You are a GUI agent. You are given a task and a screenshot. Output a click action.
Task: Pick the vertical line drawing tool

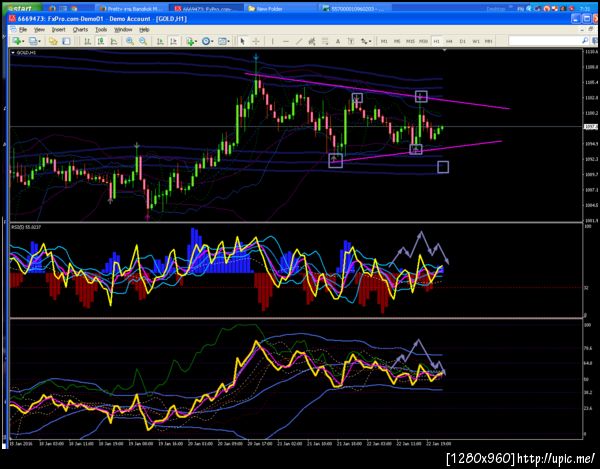point(272,41)
